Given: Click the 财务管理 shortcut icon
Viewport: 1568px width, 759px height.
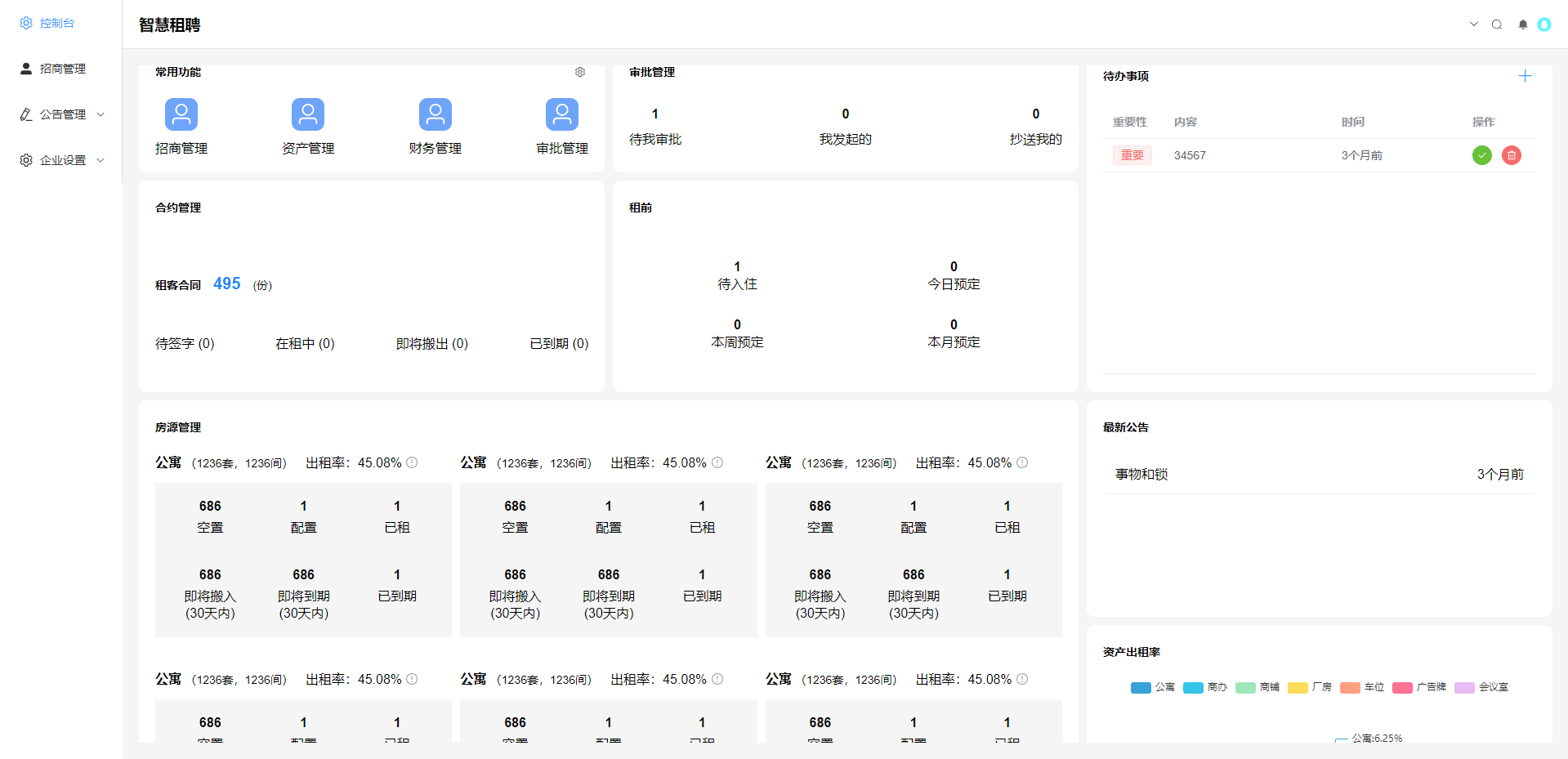Looking at the screenshot, I should 436,114.
